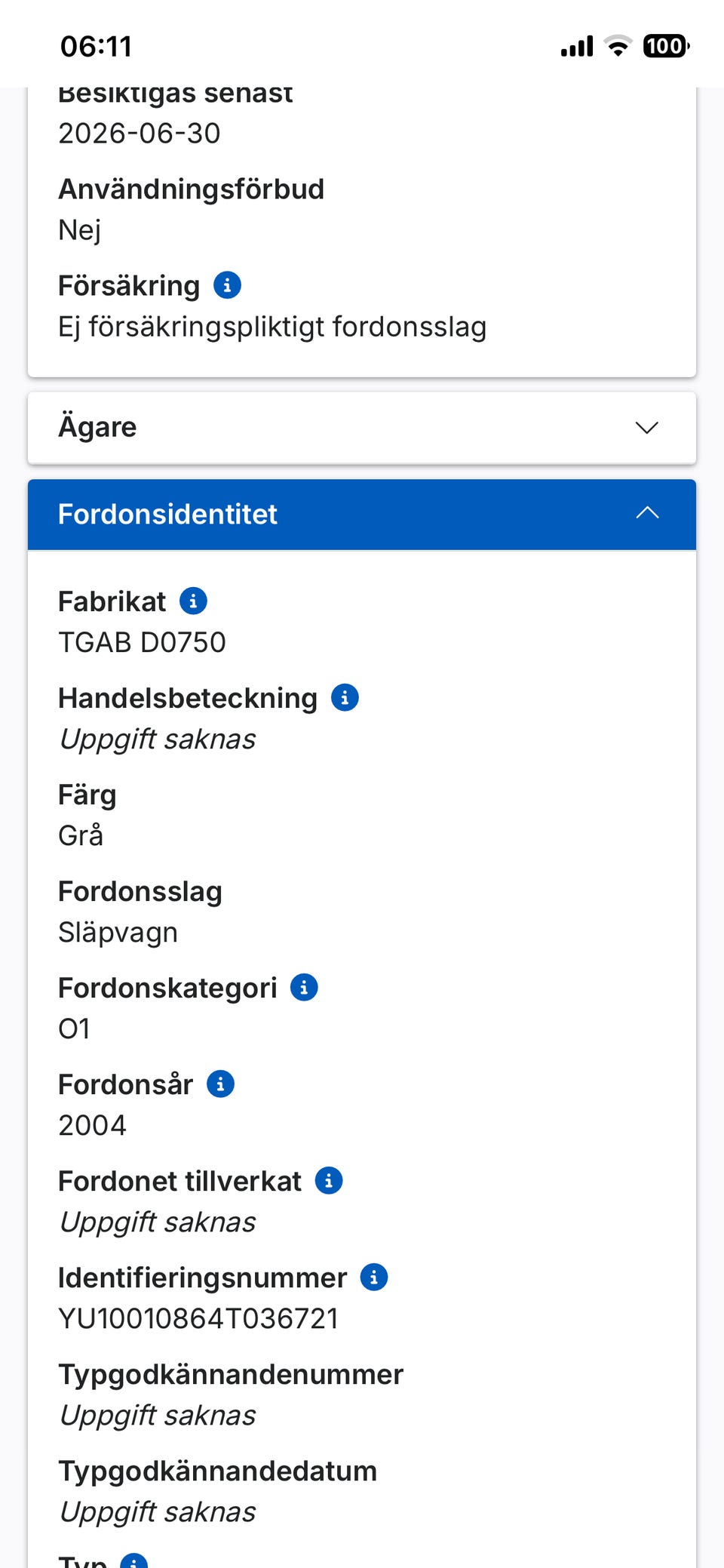Tap the info icon next to Försäkring
The width and height of the screenshot is (724, 1568).
coord(227,285)
